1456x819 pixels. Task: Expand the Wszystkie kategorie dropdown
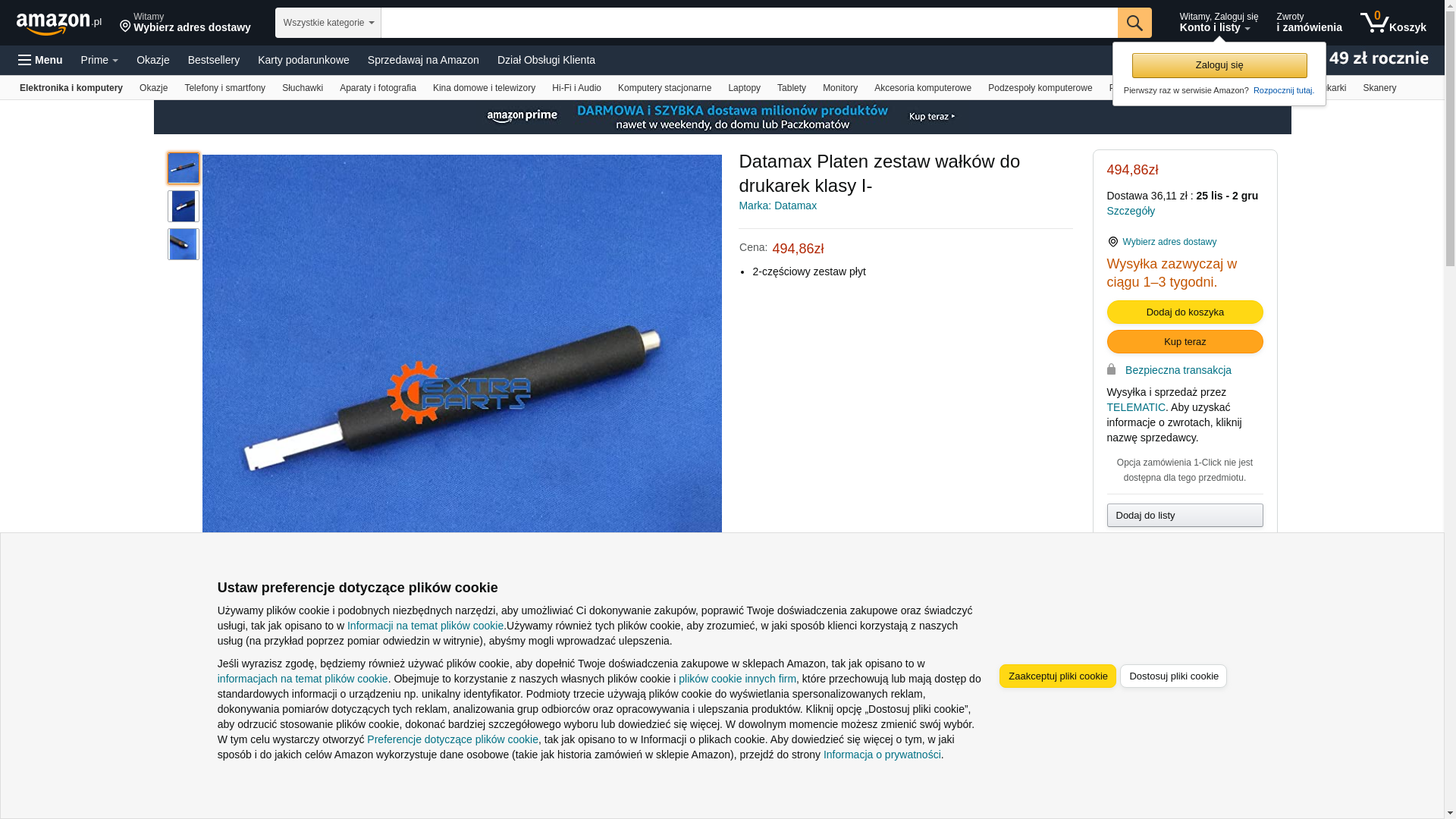pos(328,23)
